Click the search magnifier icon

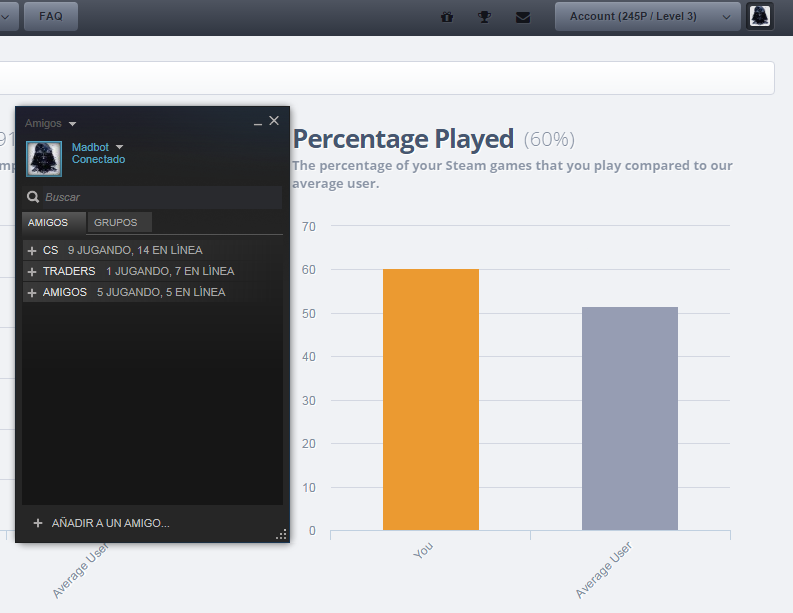click(x=33, y=197)
